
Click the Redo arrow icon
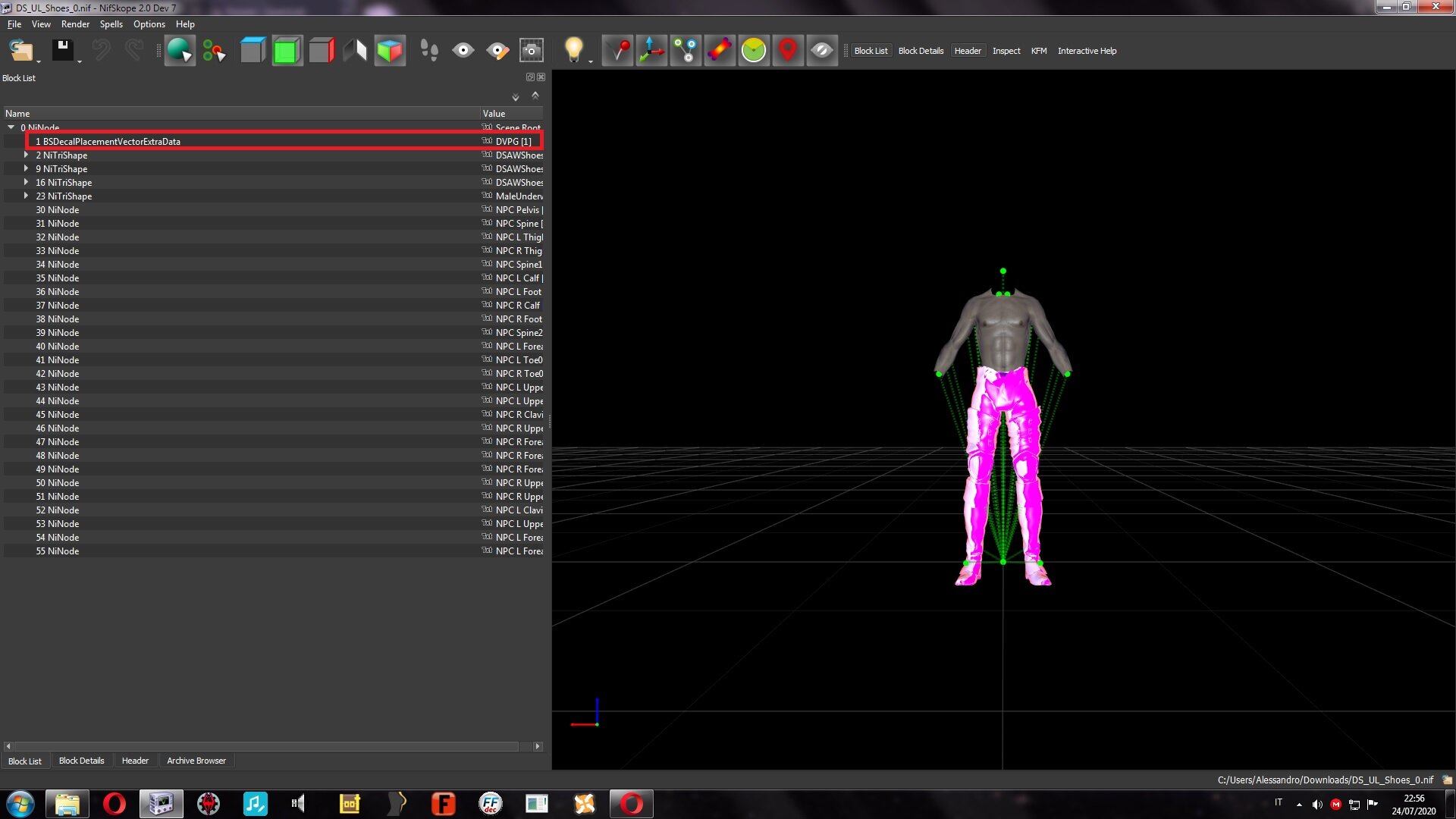(135, 50)
